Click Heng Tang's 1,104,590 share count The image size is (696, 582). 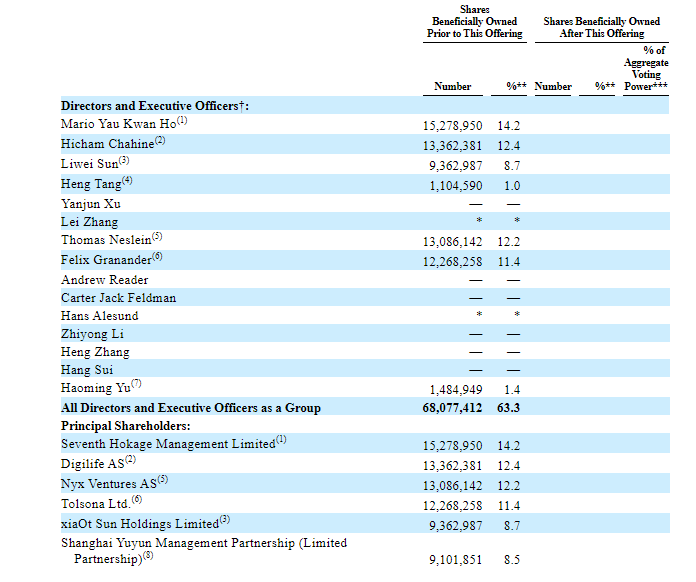[x=456, y=186]
